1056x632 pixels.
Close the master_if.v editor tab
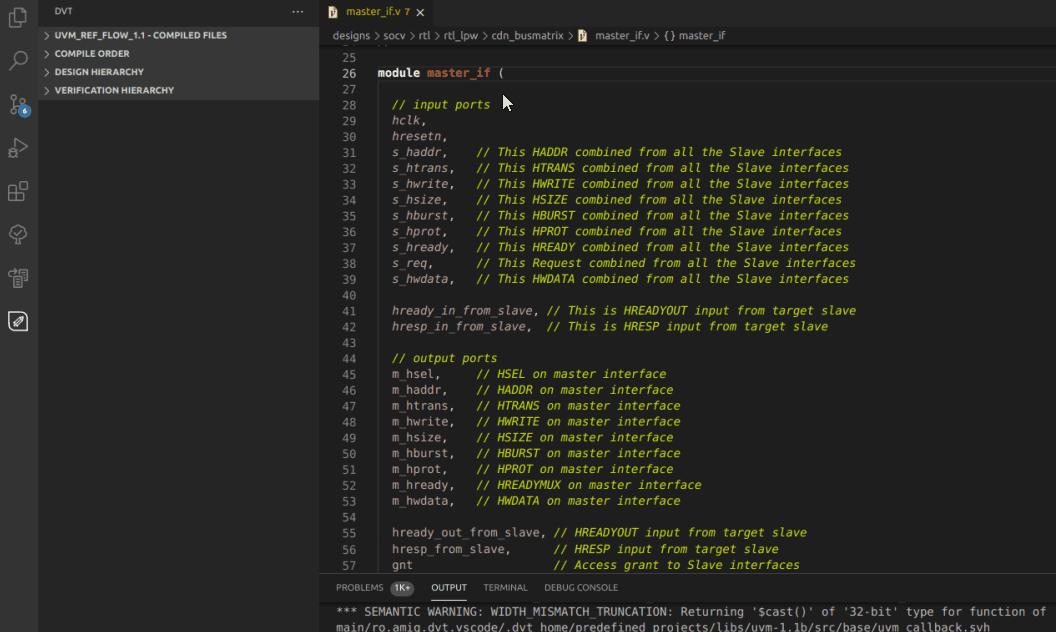tap(420, 12)
